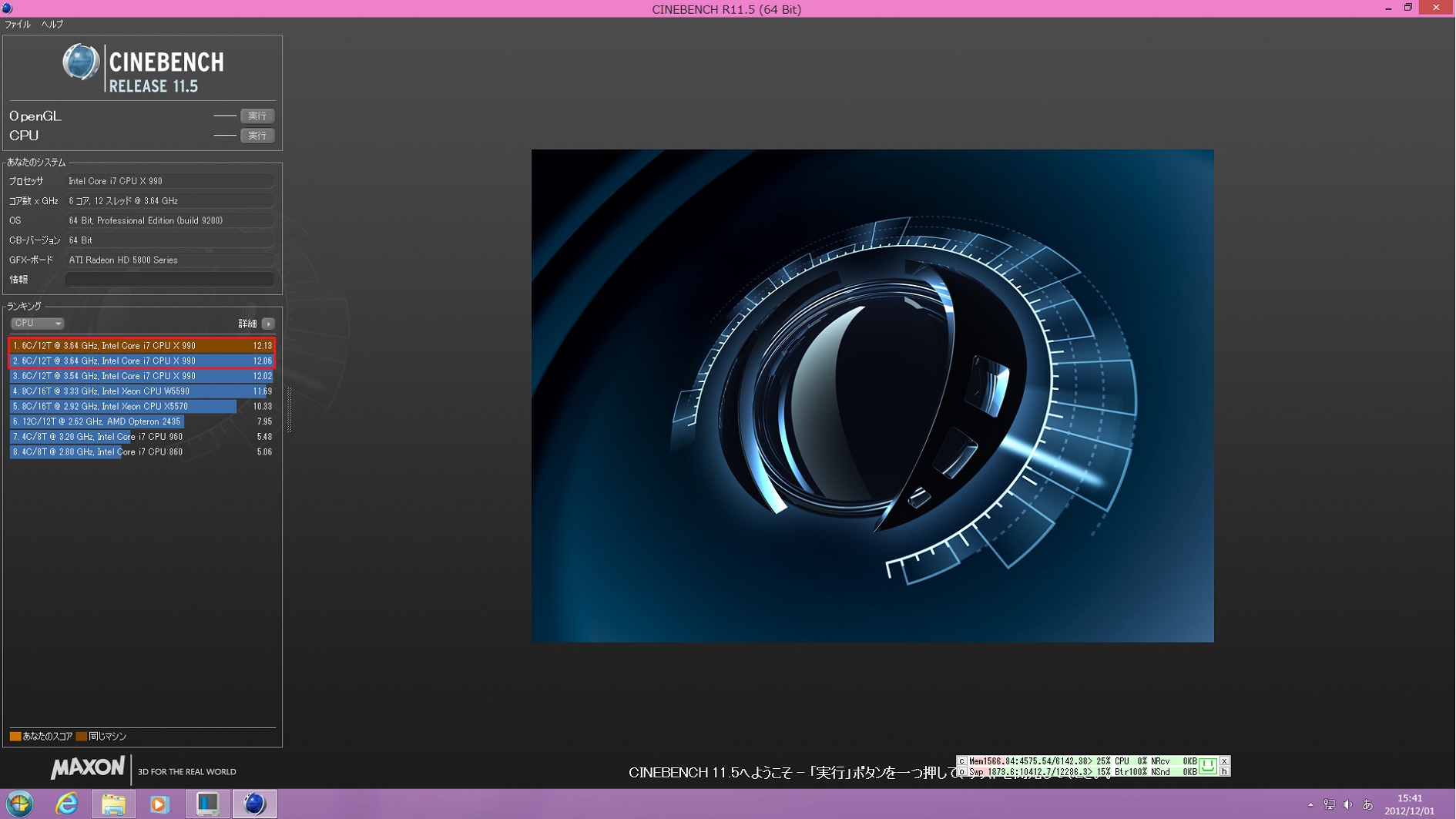The image size is (1456, 819).
Task: Select the Xeon CPU W5590 ranking row
Action: tap(142, 391)
